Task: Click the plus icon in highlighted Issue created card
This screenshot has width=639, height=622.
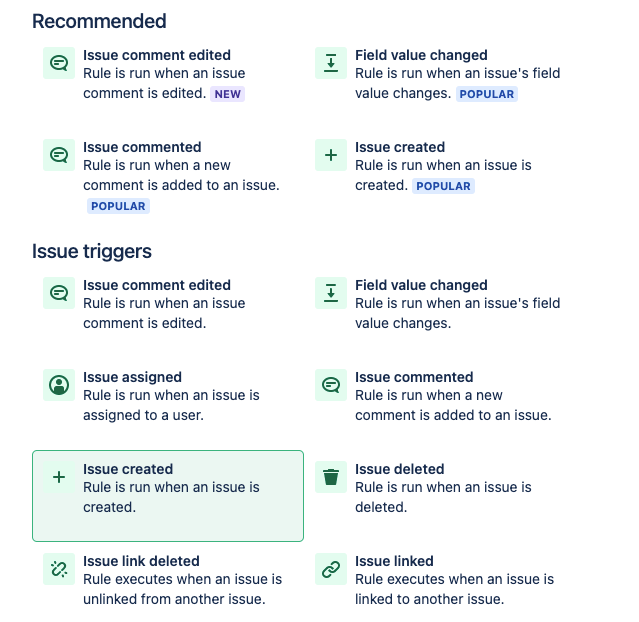Action: 59,477
